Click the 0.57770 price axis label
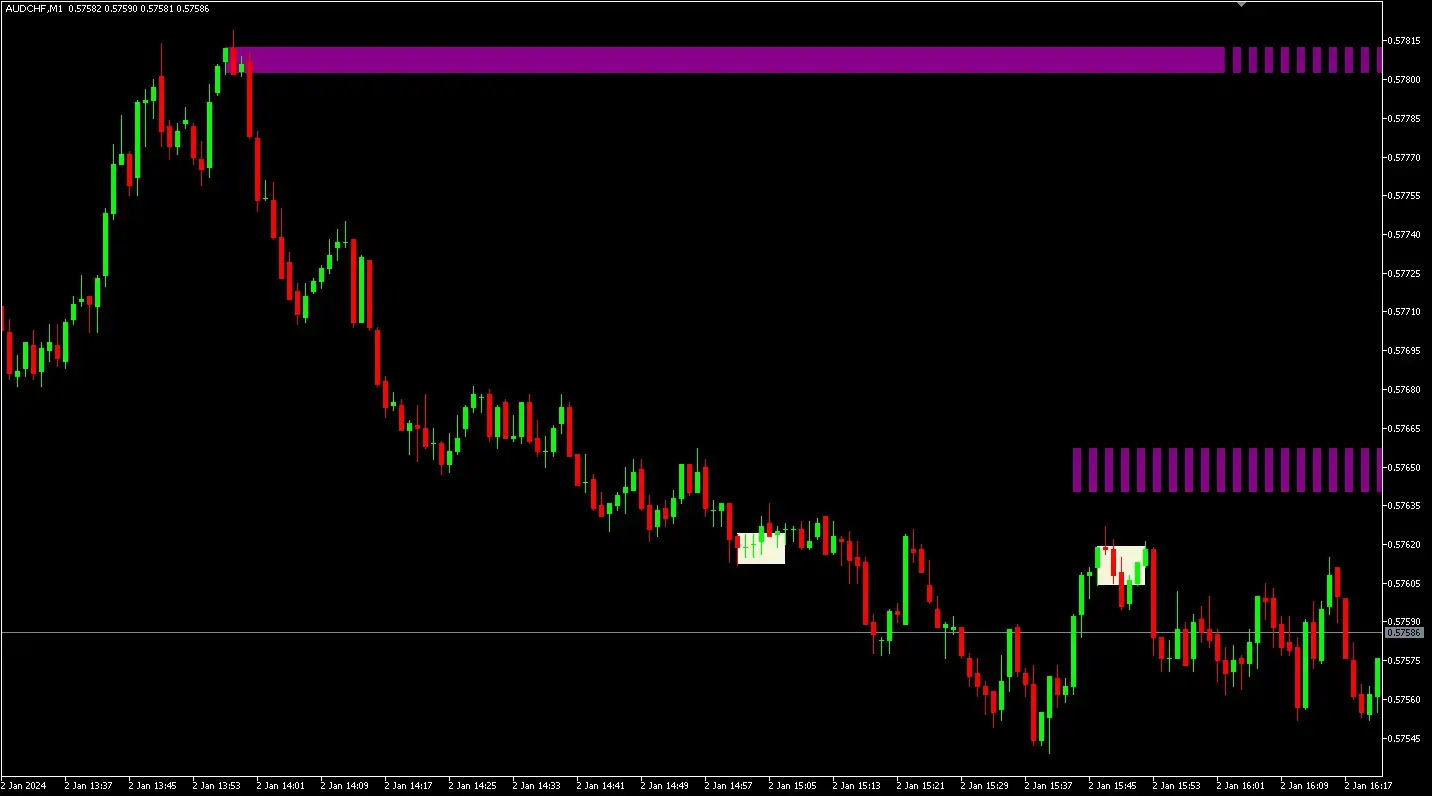The height and width of the screenshot is (796, 1432). pos(1403,157)
